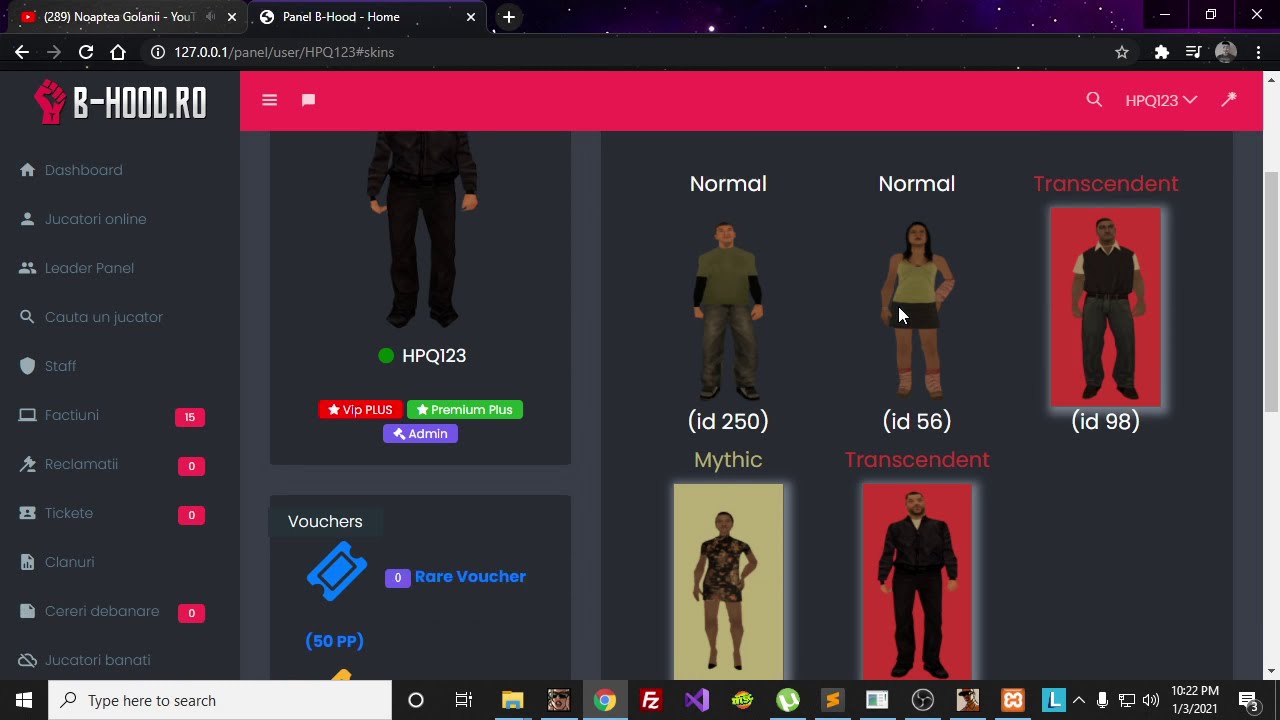This screenshot has width=1280, height=720.
Task: Open OBS Studio from the taskbar
Action: pos(923,700)
